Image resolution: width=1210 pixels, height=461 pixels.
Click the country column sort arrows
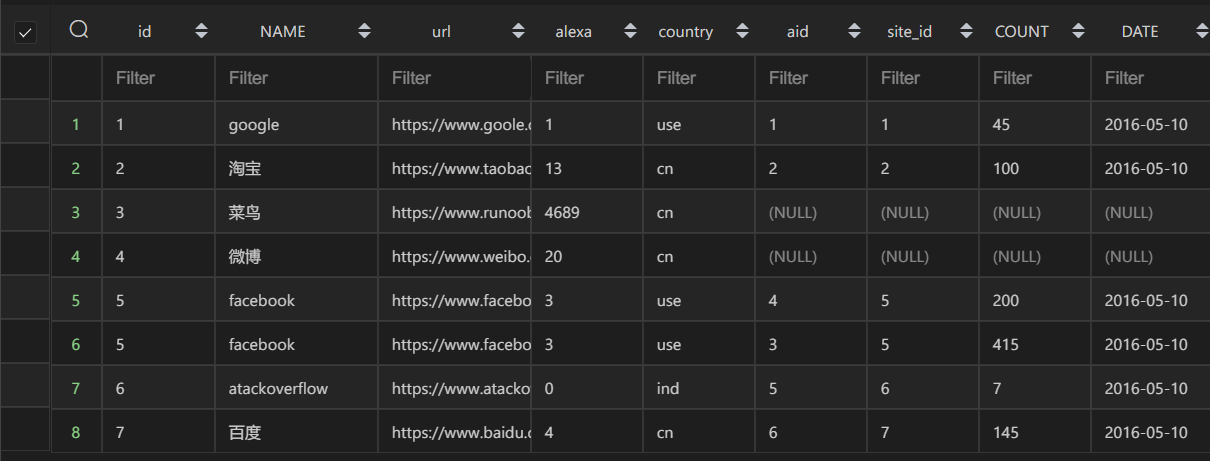[741, 31]
